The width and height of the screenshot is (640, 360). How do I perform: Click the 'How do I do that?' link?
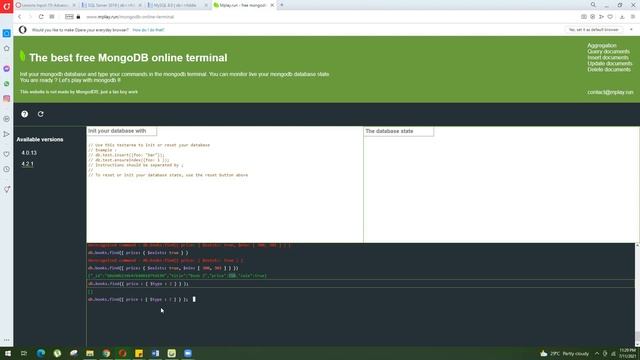148,30
